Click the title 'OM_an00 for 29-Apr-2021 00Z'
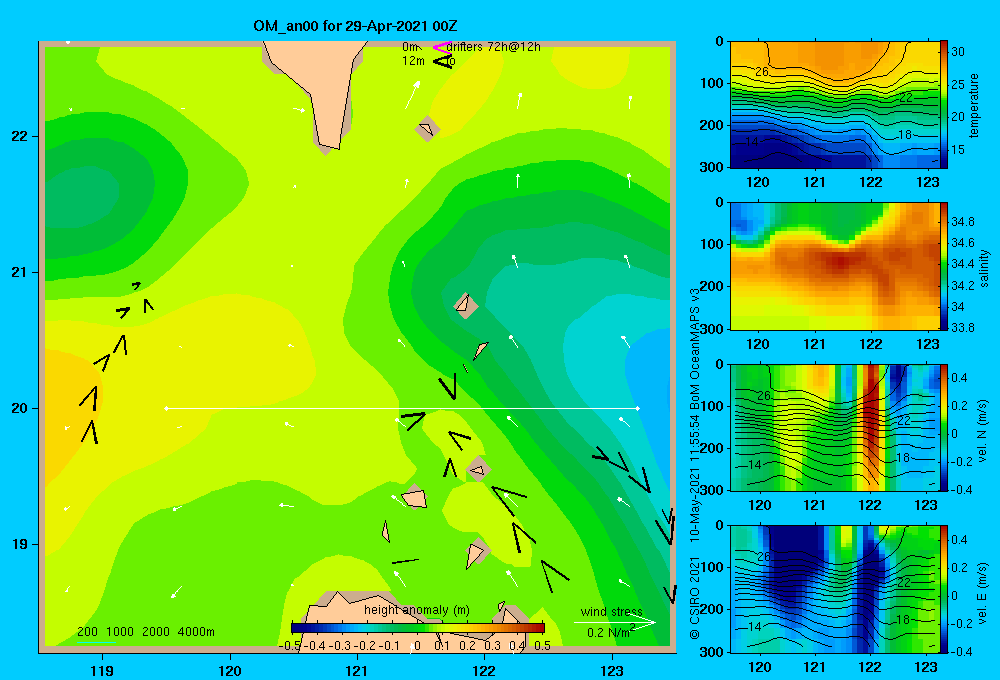This screenshot has height=680, width=1000. click(355, 26)
